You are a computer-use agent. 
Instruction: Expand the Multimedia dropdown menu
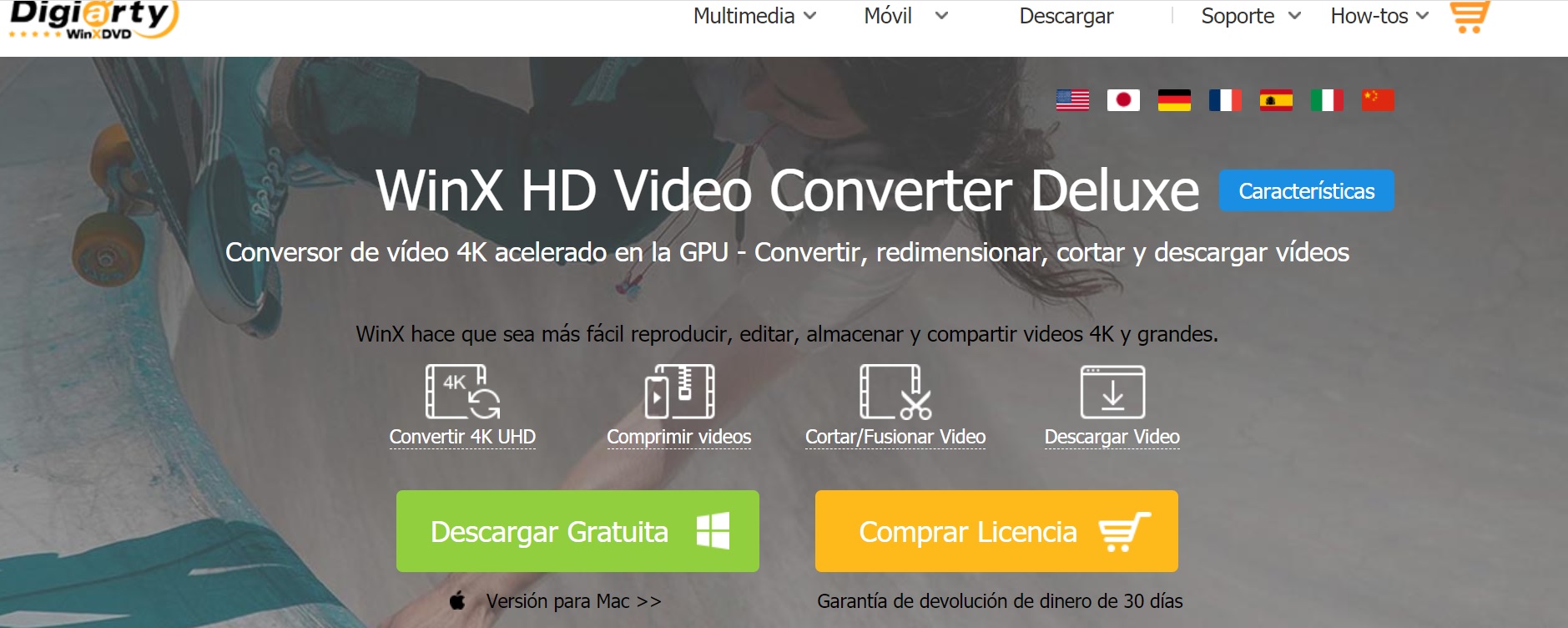click(x=754, y=16)
